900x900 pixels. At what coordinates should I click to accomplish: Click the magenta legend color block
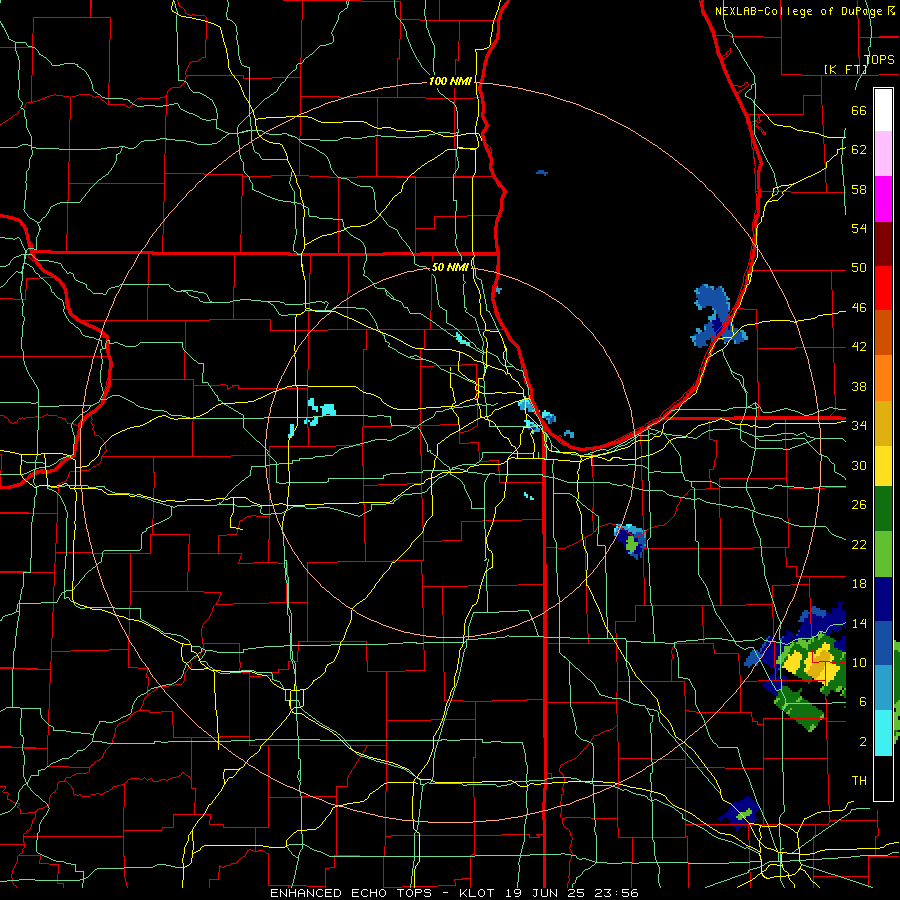click(883, 199)
